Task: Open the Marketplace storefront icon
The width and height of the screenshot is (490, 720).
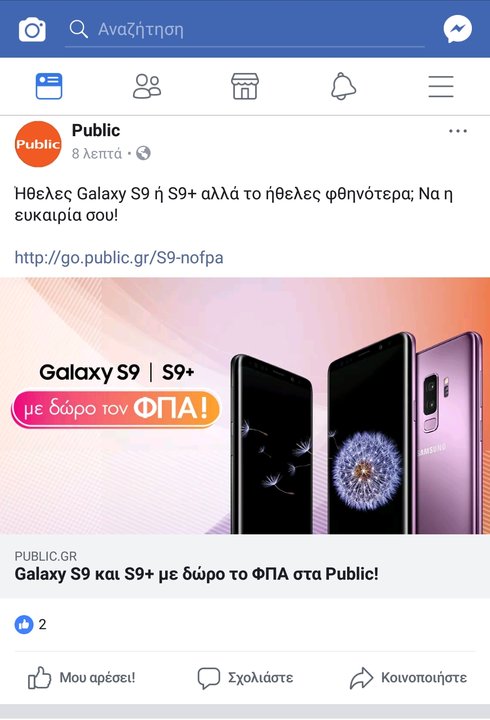Action: [245, 86]
